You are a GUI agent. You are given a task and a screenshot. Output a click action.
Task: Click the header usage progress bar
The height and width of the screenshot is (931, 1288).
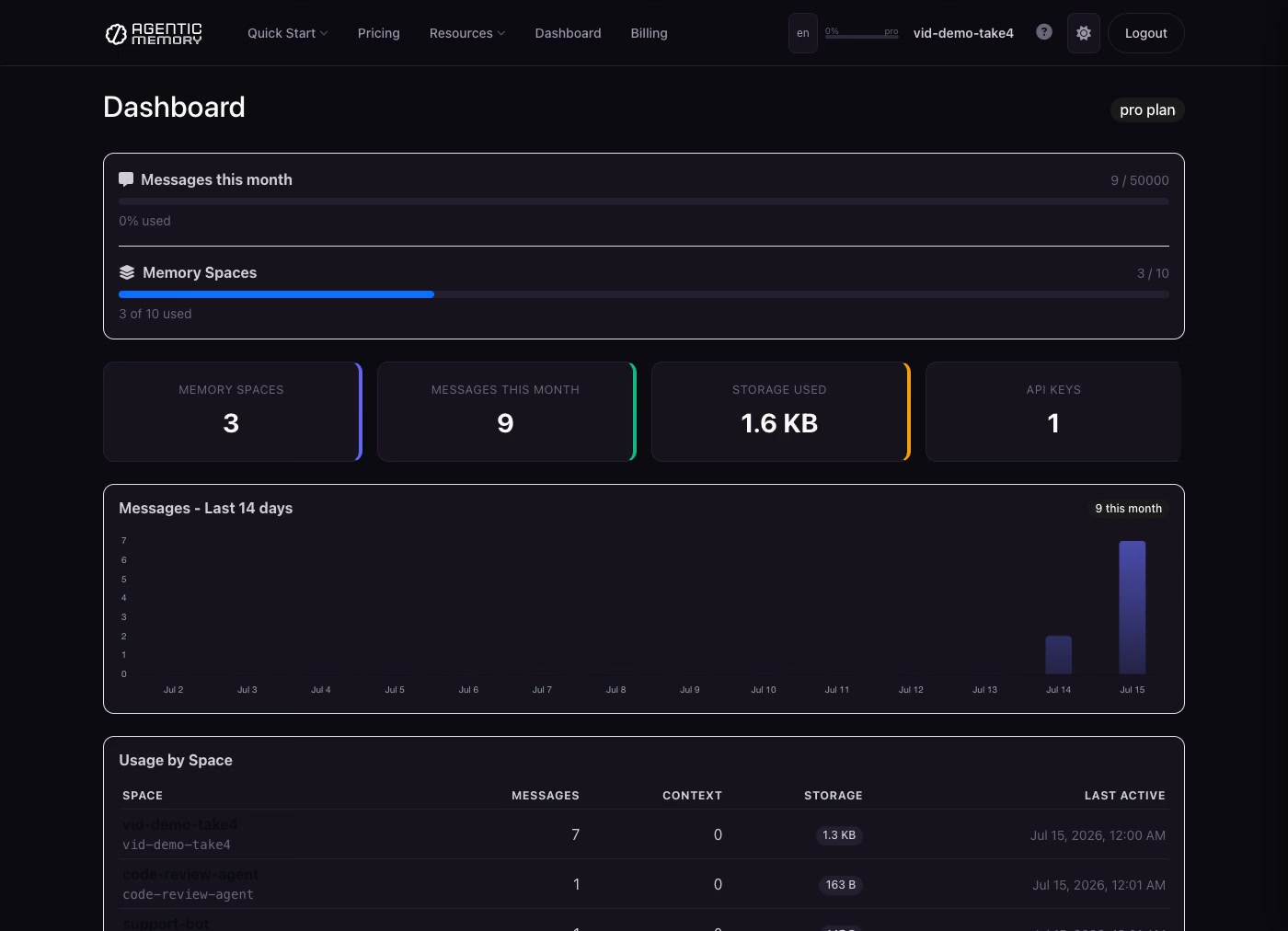[862, 37]
